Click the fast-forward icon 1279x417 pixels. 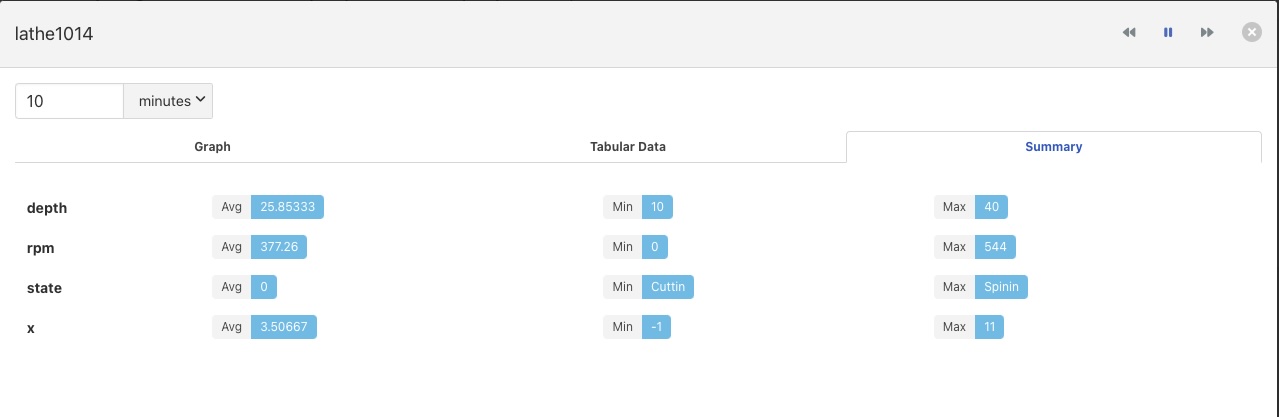pyautogui.click(x=1207, y=33)
